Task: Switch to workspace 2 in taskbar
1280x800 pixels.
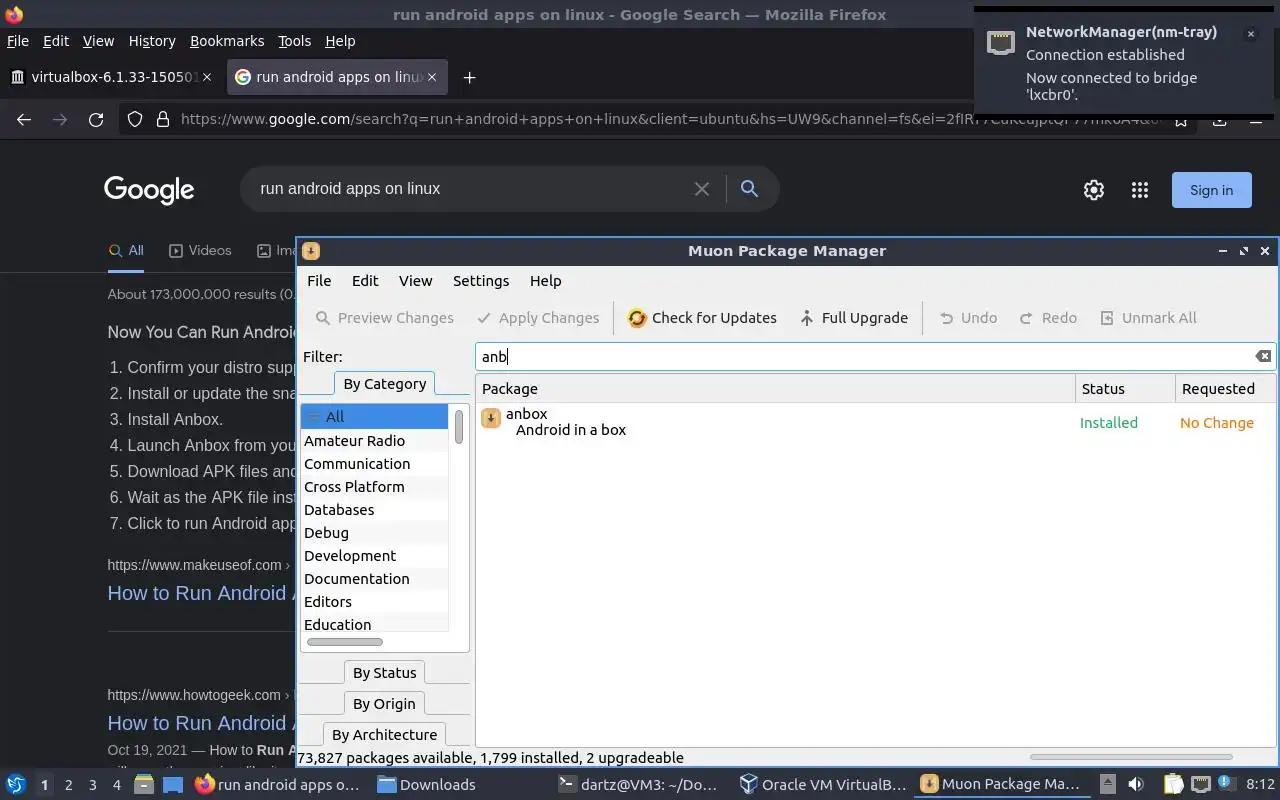Action: coord(68,785)
